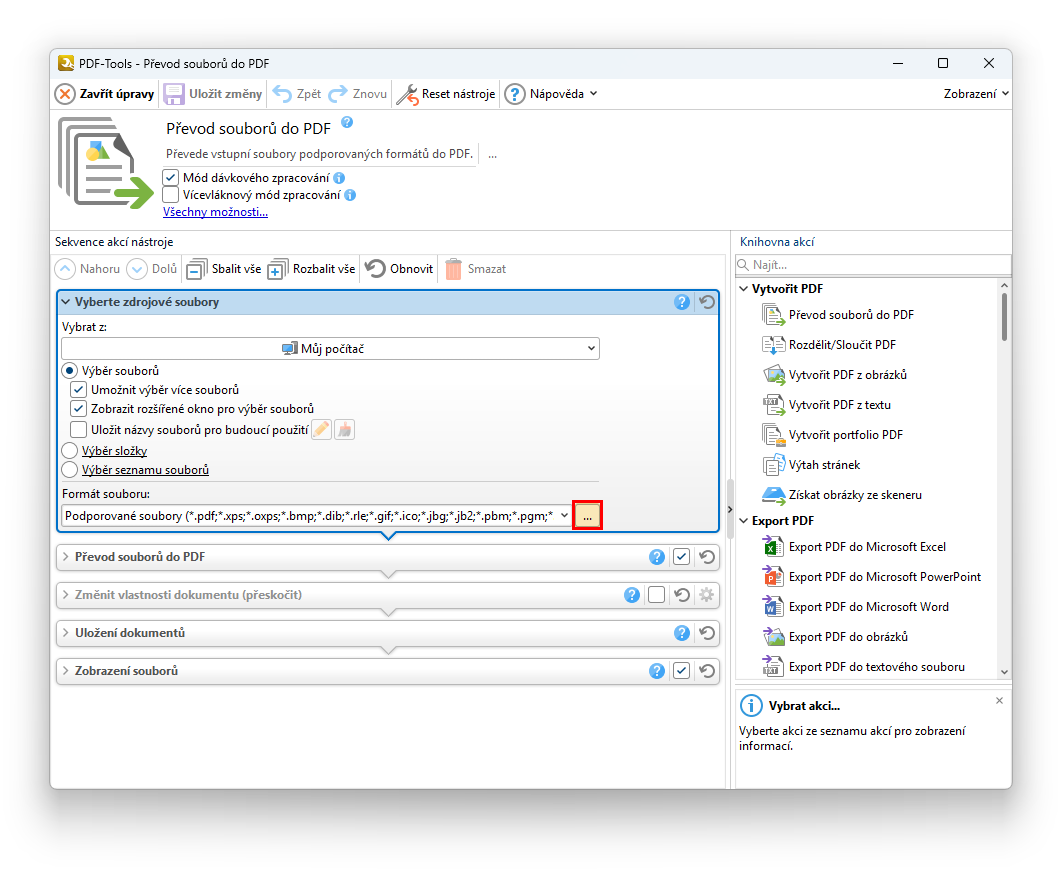Collapse the Vytvořit PDF category
The height and width of the screenshot is (882, 1063).
pos(744,289)
